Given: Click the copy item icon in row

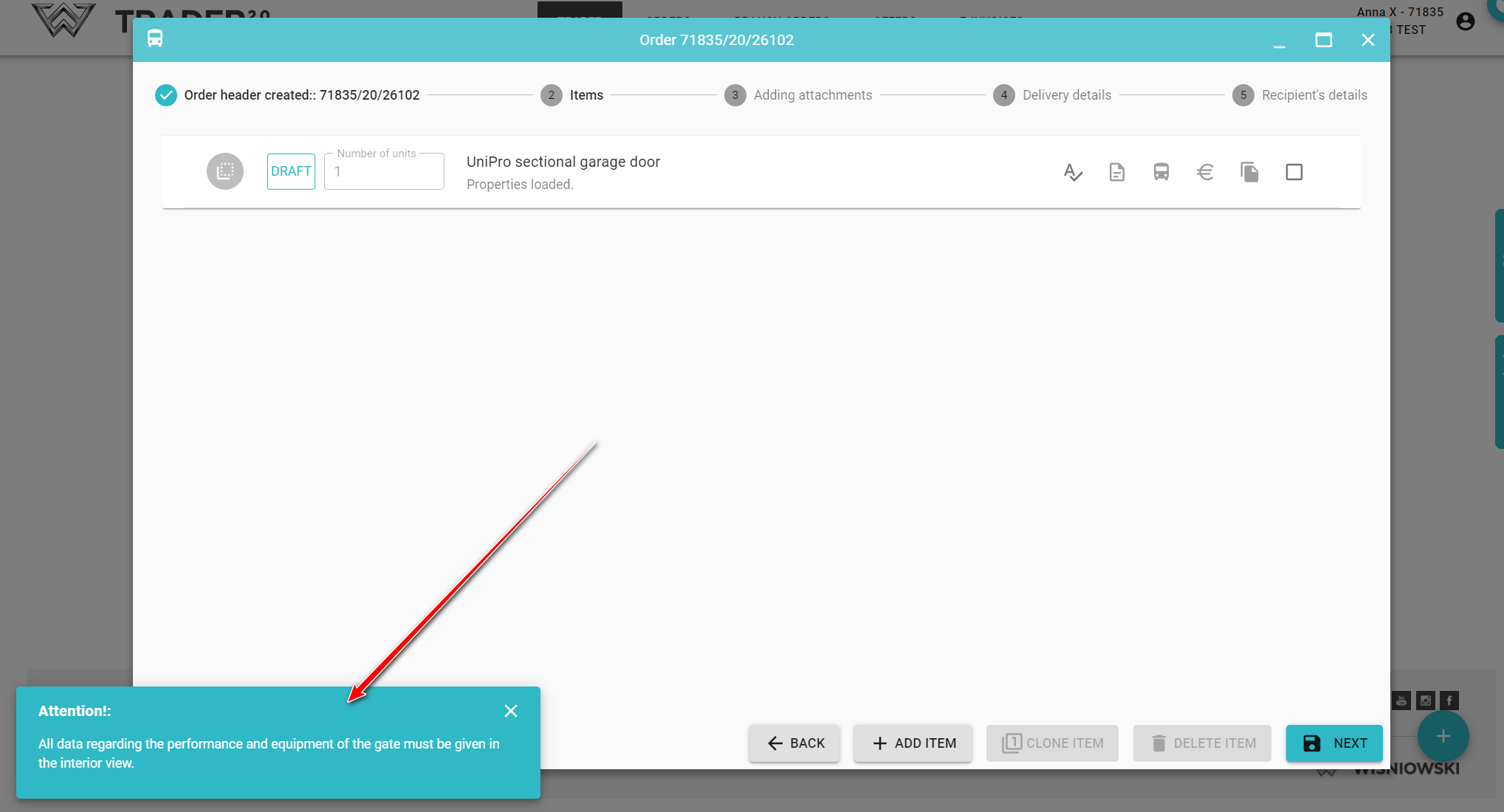Looking at the screenshot, I should [1249, 172].
